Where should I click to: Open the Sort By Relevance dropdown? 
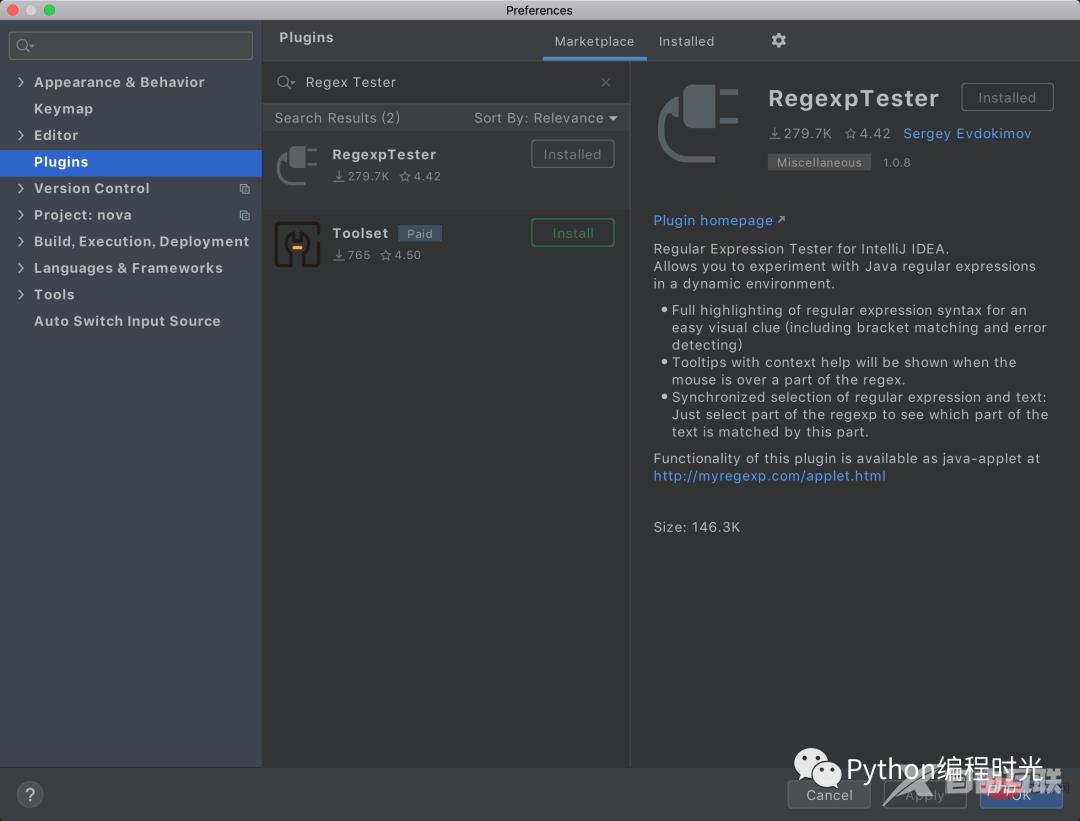pyautogui.click(x=545, y=117)
